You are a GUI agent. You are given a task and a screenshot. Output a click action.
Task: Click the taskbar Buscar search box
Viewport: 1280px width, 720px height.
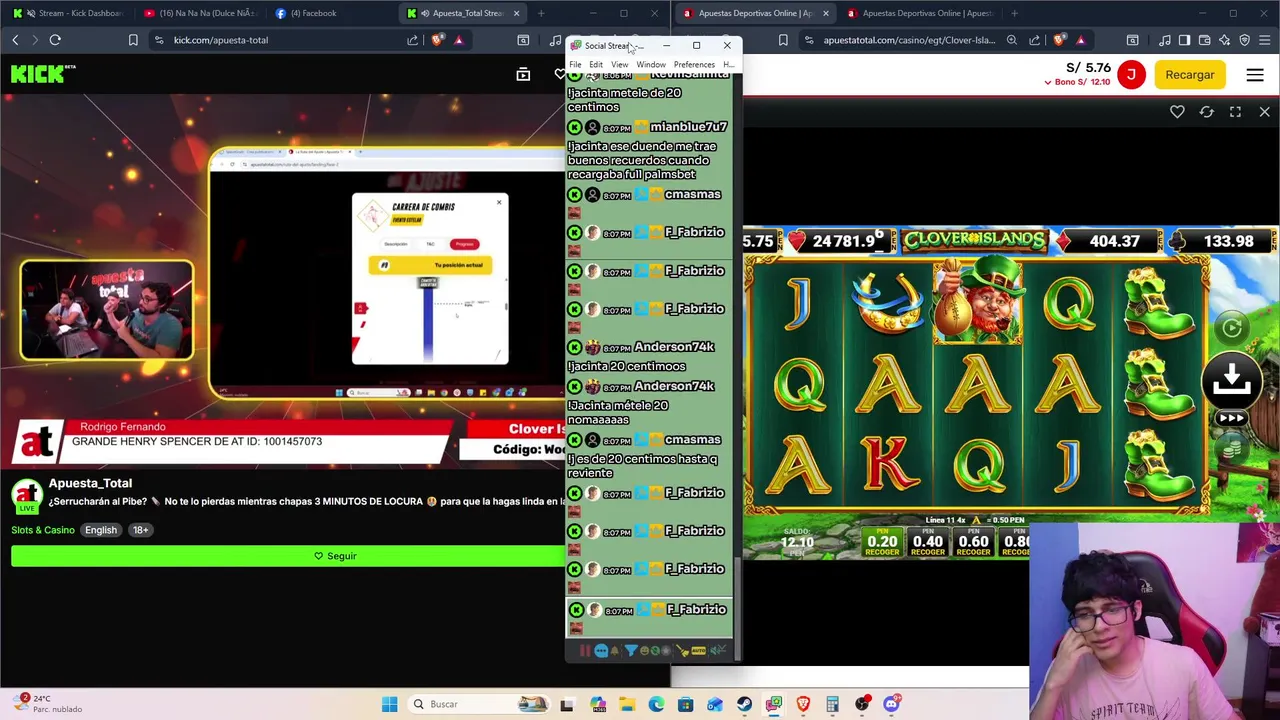[480, 704]
